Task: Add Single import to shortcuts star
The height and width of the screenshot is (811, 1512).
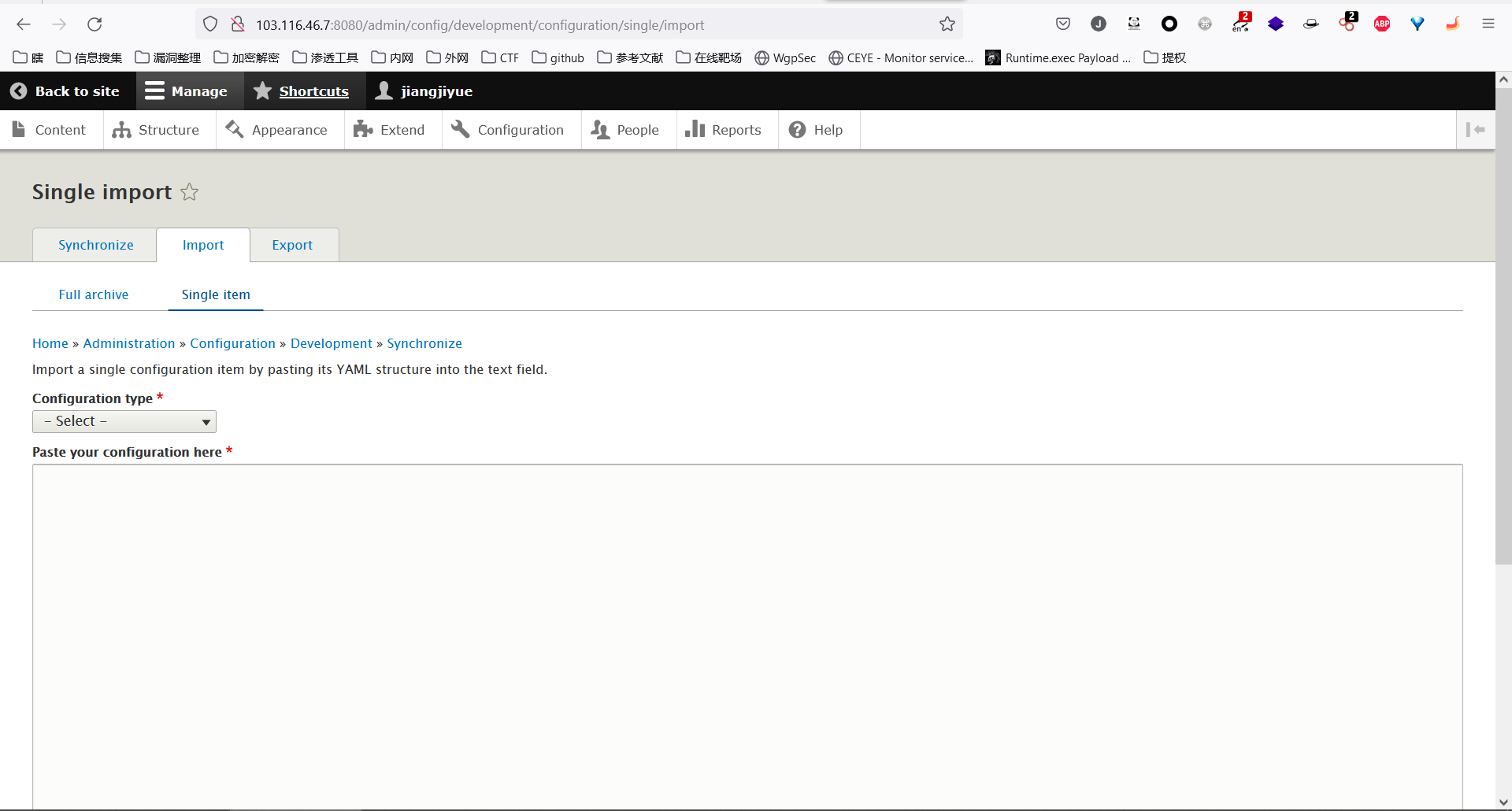Action: 190,192
